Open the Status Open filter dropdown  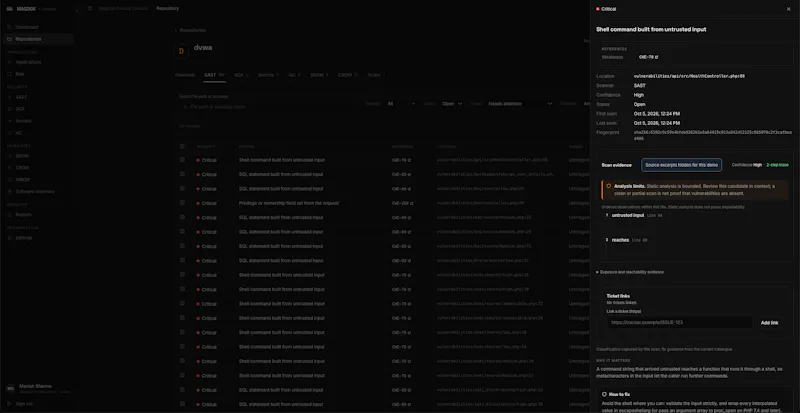tap(452, 104)
